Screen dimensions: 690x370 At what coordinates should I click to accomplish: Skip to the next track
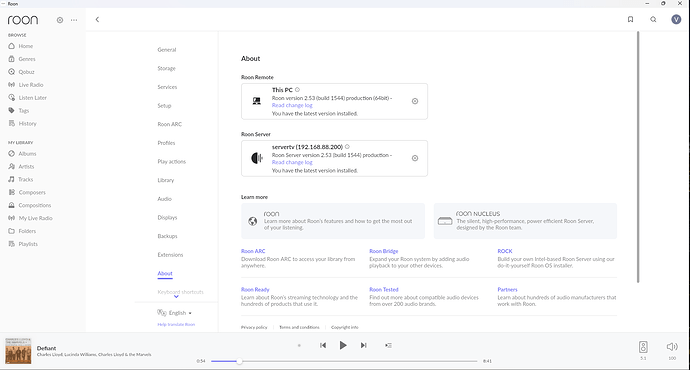363,345
